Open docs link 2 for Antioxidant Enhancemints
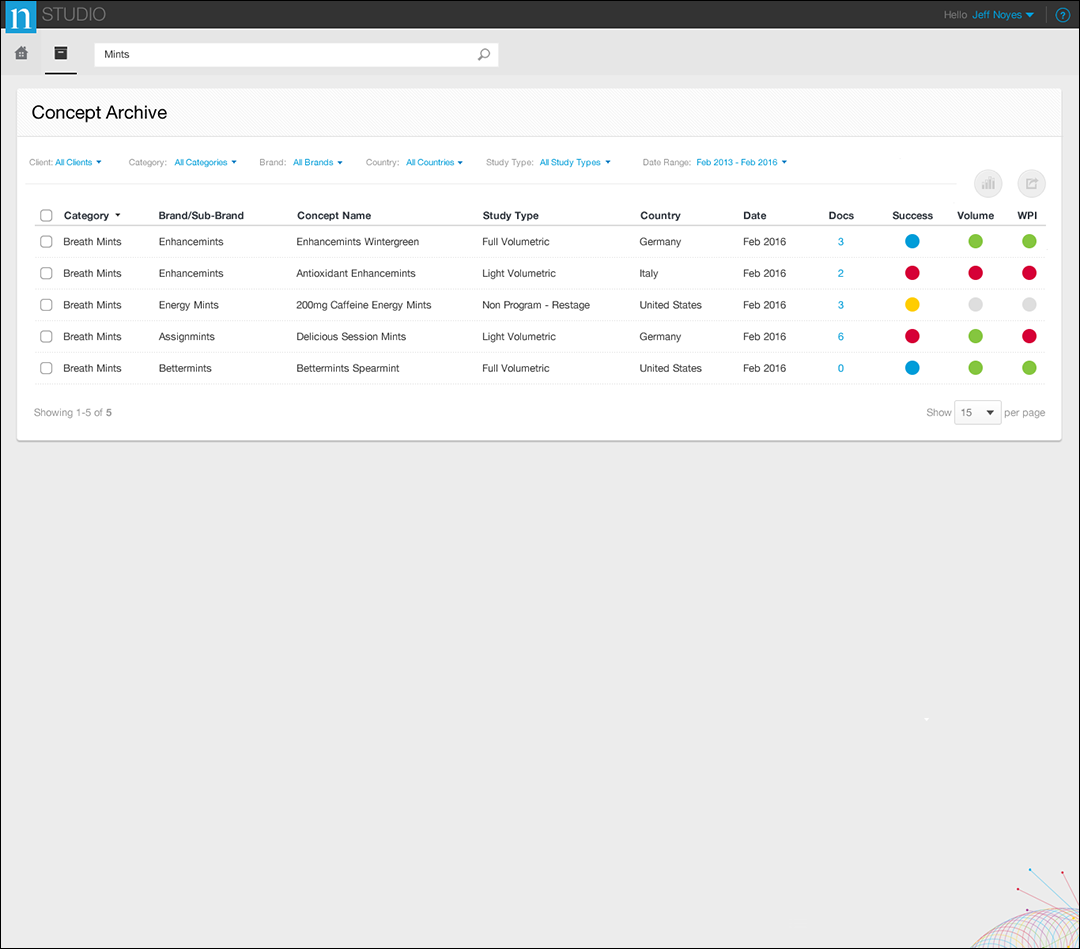The height and width of the screenshot is (949, 1080). coord(840,273)
